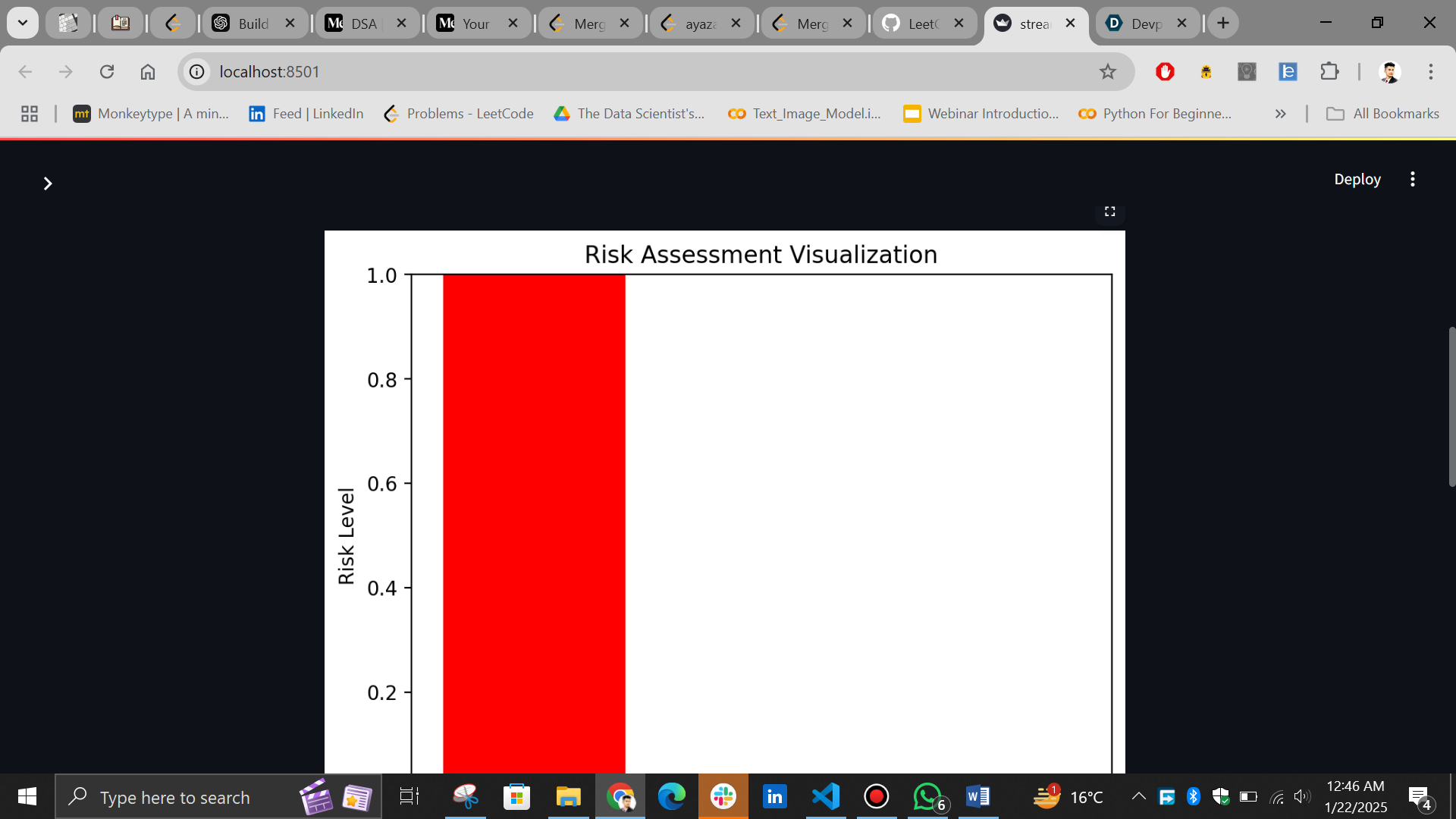Screen dimensions: 1456x819
Task: Show hidden system tray icons
Action: (1138, 796)
